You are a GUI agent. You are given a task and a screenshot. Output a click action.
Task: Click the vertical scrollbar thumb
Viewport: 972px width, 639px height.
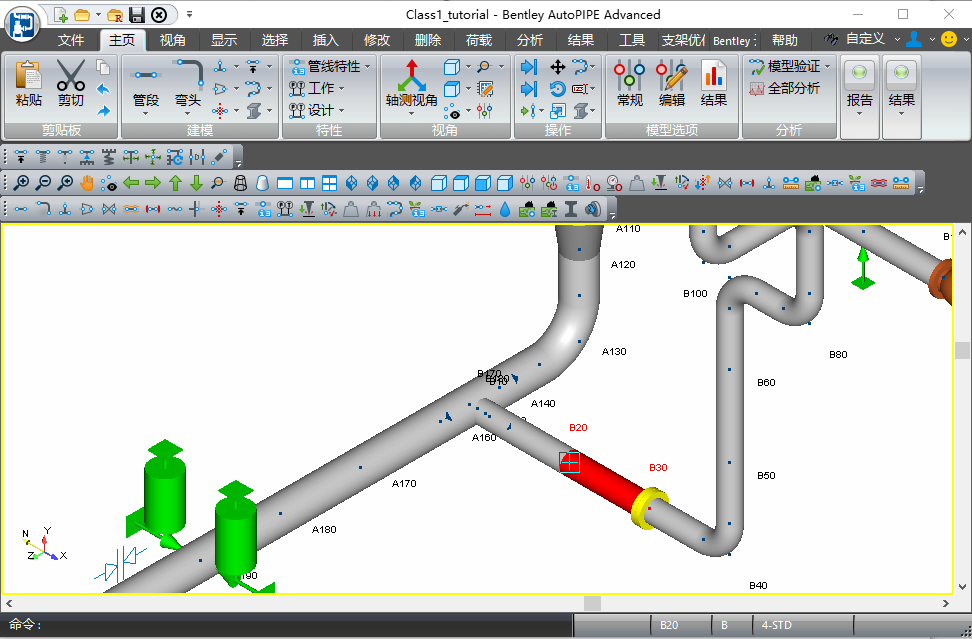tap(962, 350)
